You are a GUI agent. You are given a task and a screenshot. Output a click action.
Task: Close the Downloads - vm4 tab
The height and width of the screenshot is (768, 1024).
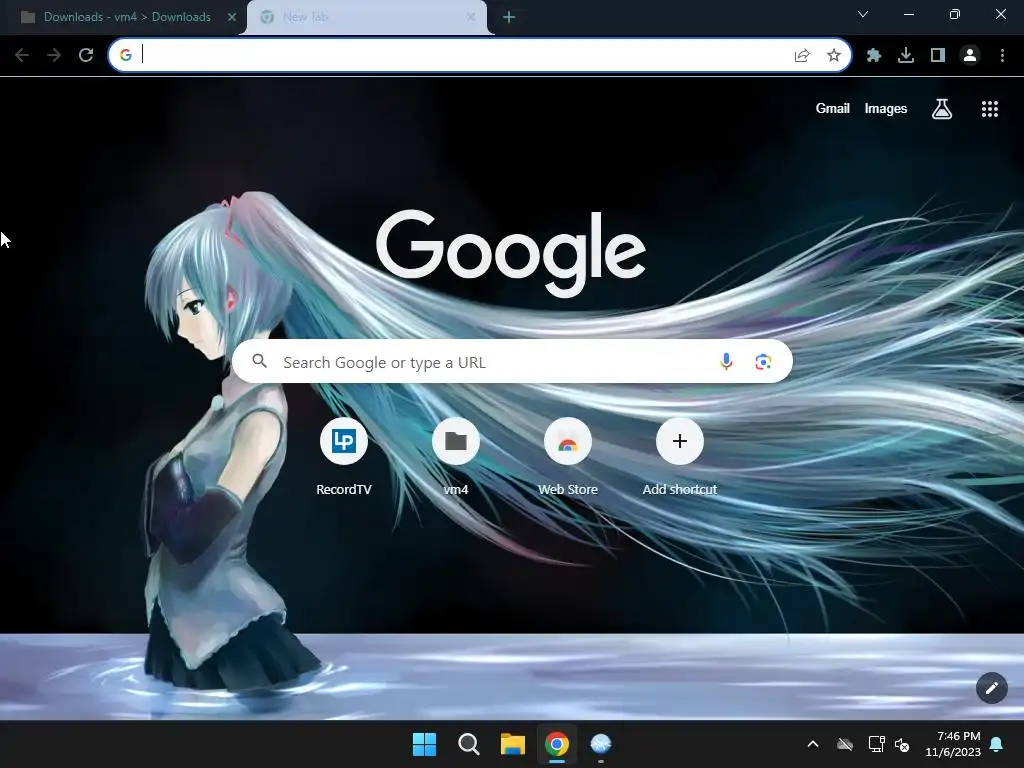(x=231, y=17)
